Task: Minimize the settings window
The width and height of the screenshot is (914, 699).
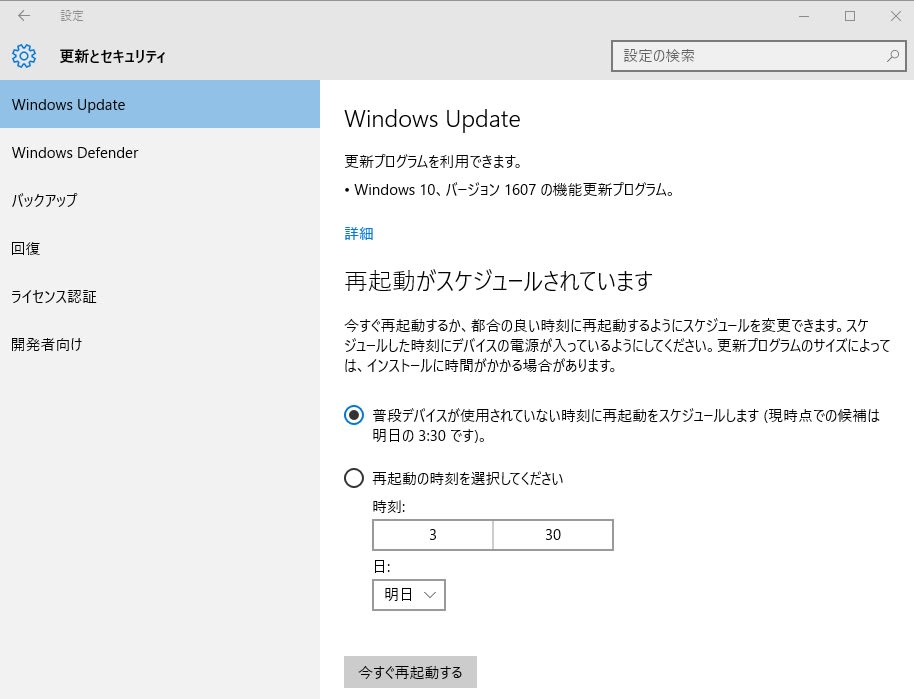Action: tap(804, 16)
